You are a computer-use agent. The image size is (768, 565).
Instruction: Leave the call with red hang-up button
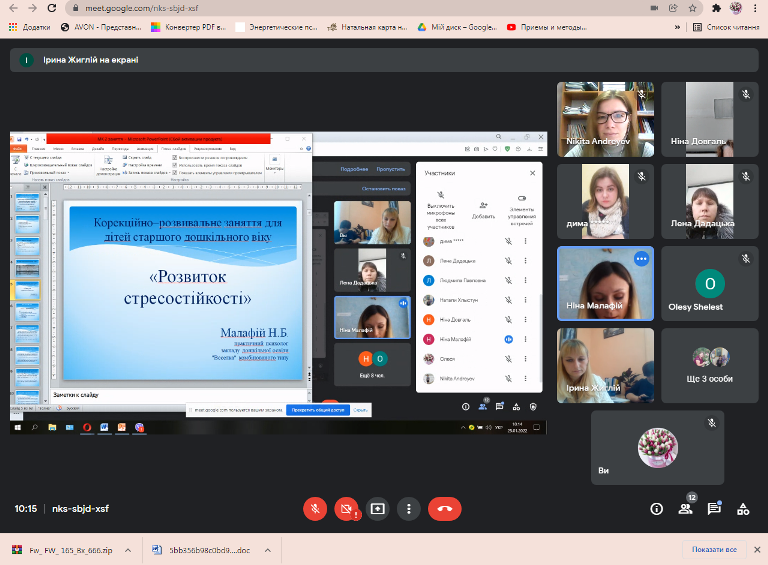(445, 509)
